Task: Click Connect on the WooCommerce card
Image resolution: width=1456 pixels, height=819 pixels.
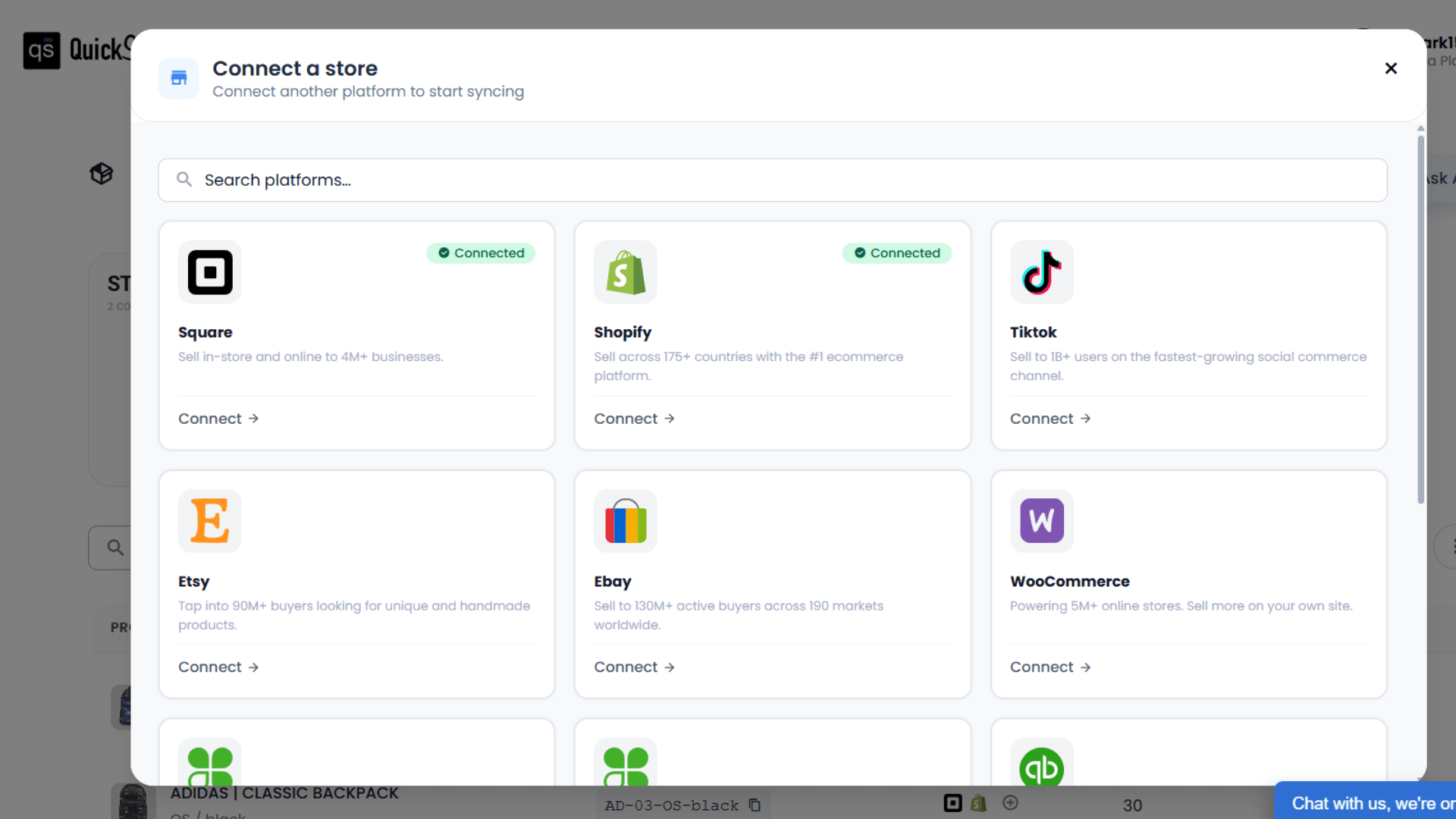Action: coord(1050,667)
